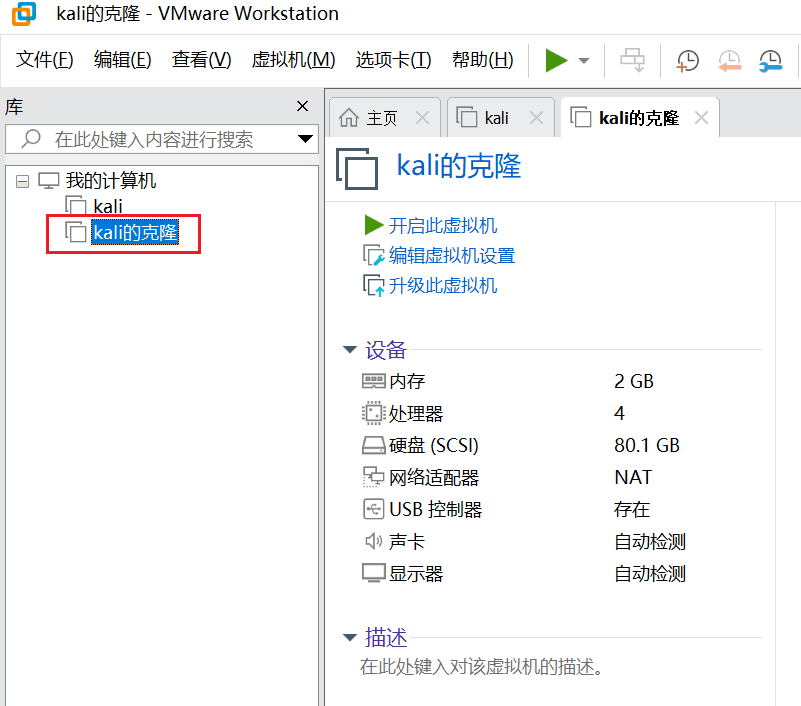The width and height of the screenshot is (801, 706).
Task: Select kali的克隆 in the library tree
Action: click(x=135, y=232)
